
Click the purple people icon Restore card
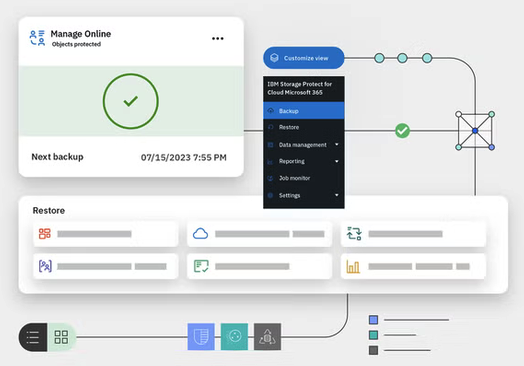pyautogui.click(x=45, y=266)
